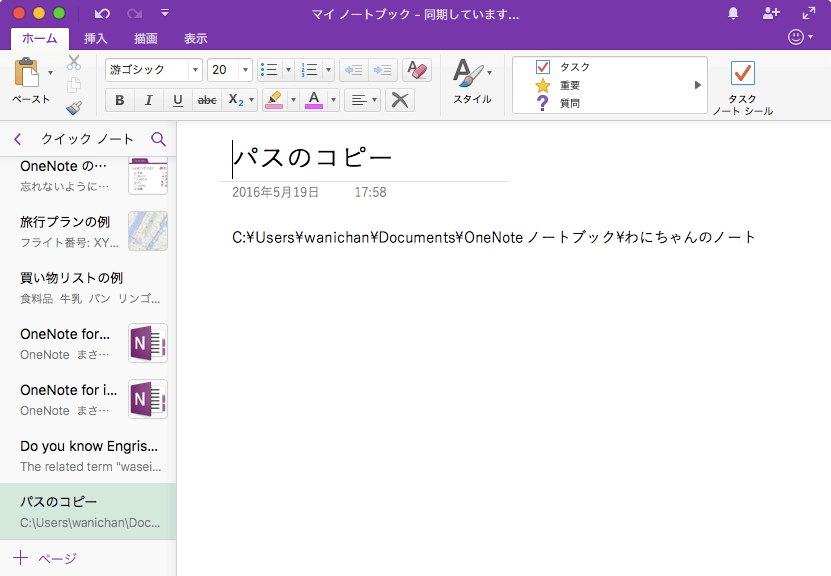Viewport: 831px width, 576px height.
Task: Select the パスのコピー page in list
Action: 88,511
